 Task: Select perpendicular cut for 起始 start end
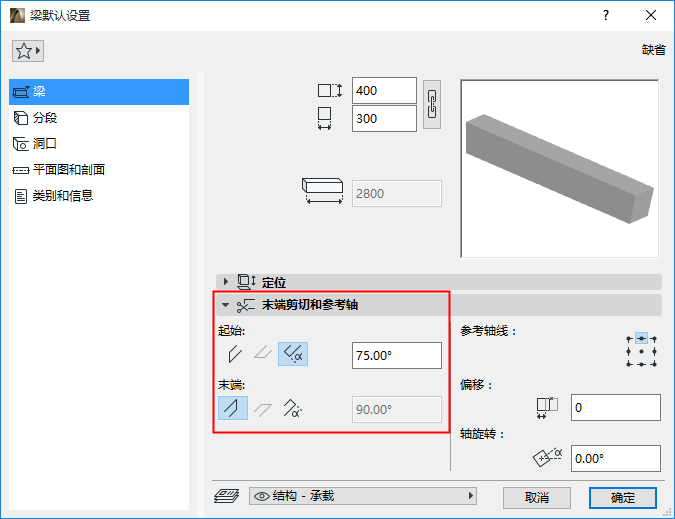[235, 355]
